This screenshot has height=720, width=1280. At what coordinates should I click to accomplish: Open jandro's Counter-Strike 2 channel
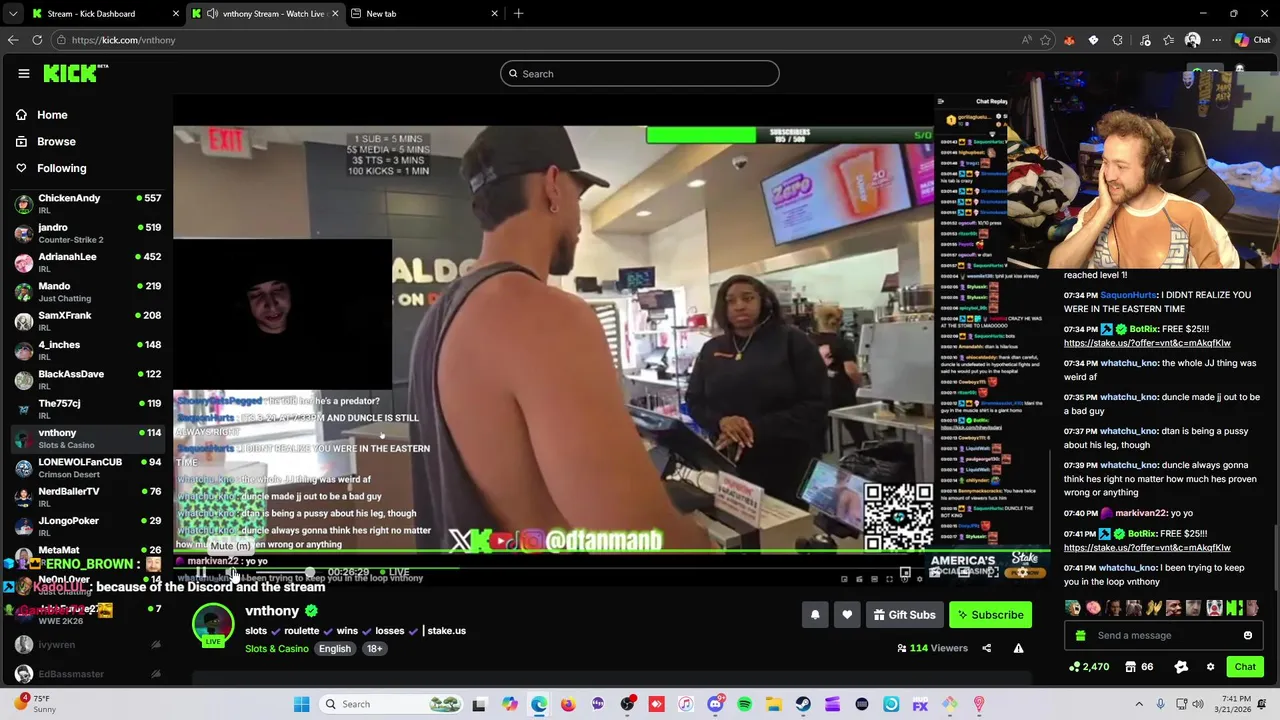88,233
